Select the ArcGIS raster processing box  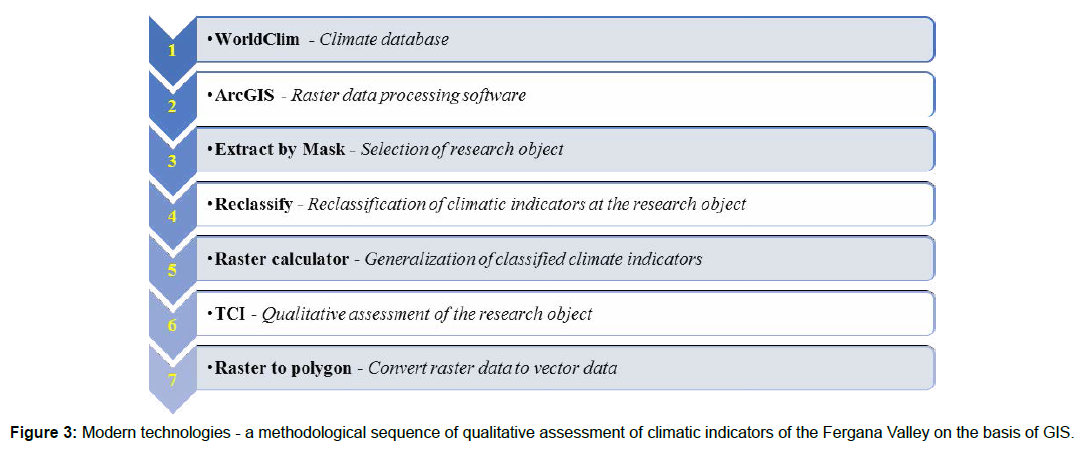[x=566, y=94]
